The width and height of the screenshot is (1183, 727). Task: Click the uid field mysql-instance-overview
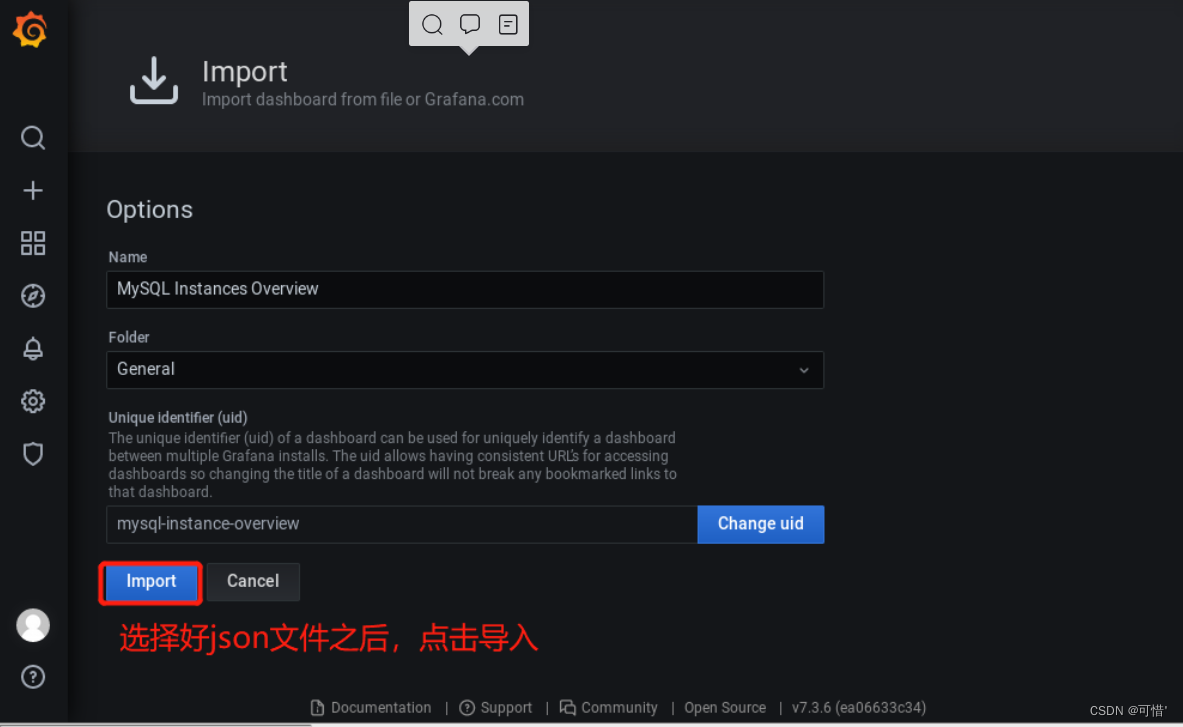coord(402,524)
